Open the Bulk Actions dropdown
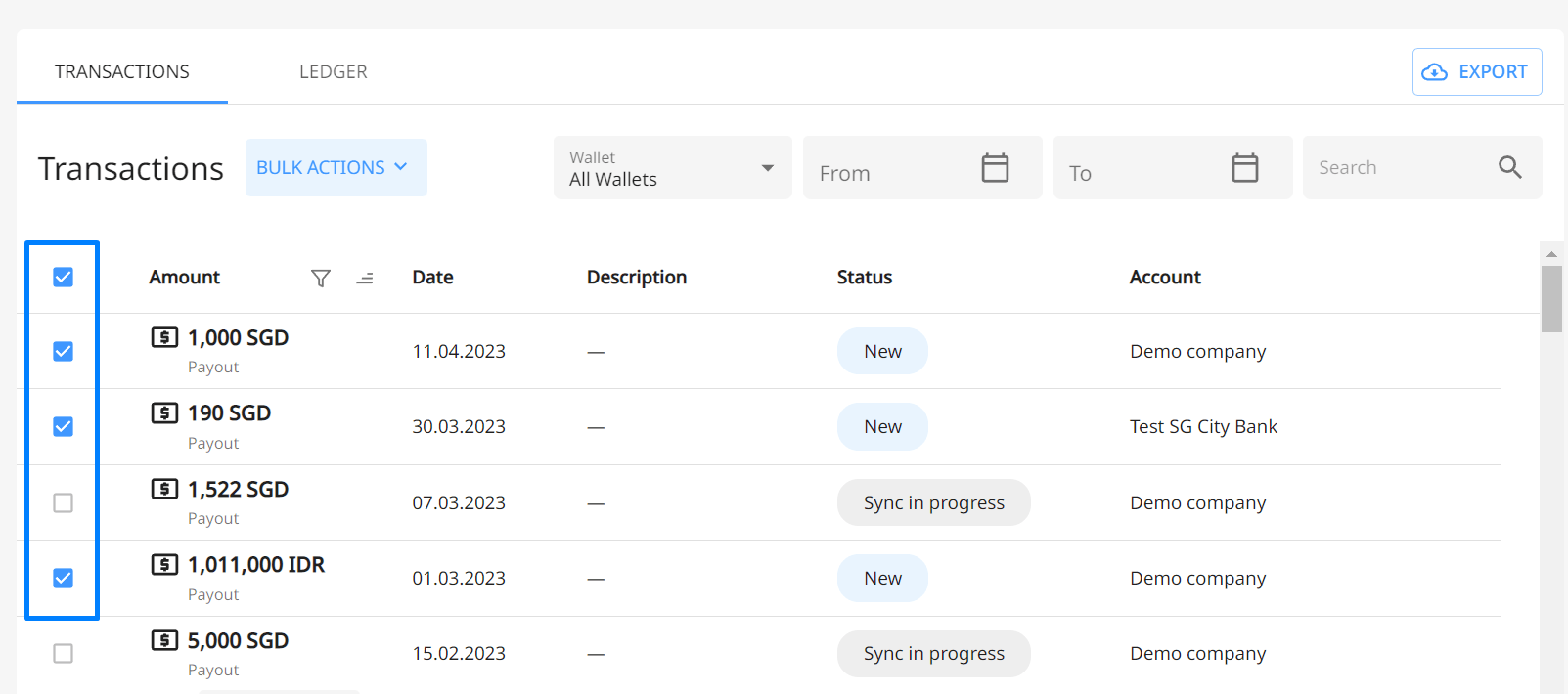This screenshot has height=694, width=1568. click(x=336, y=168)
